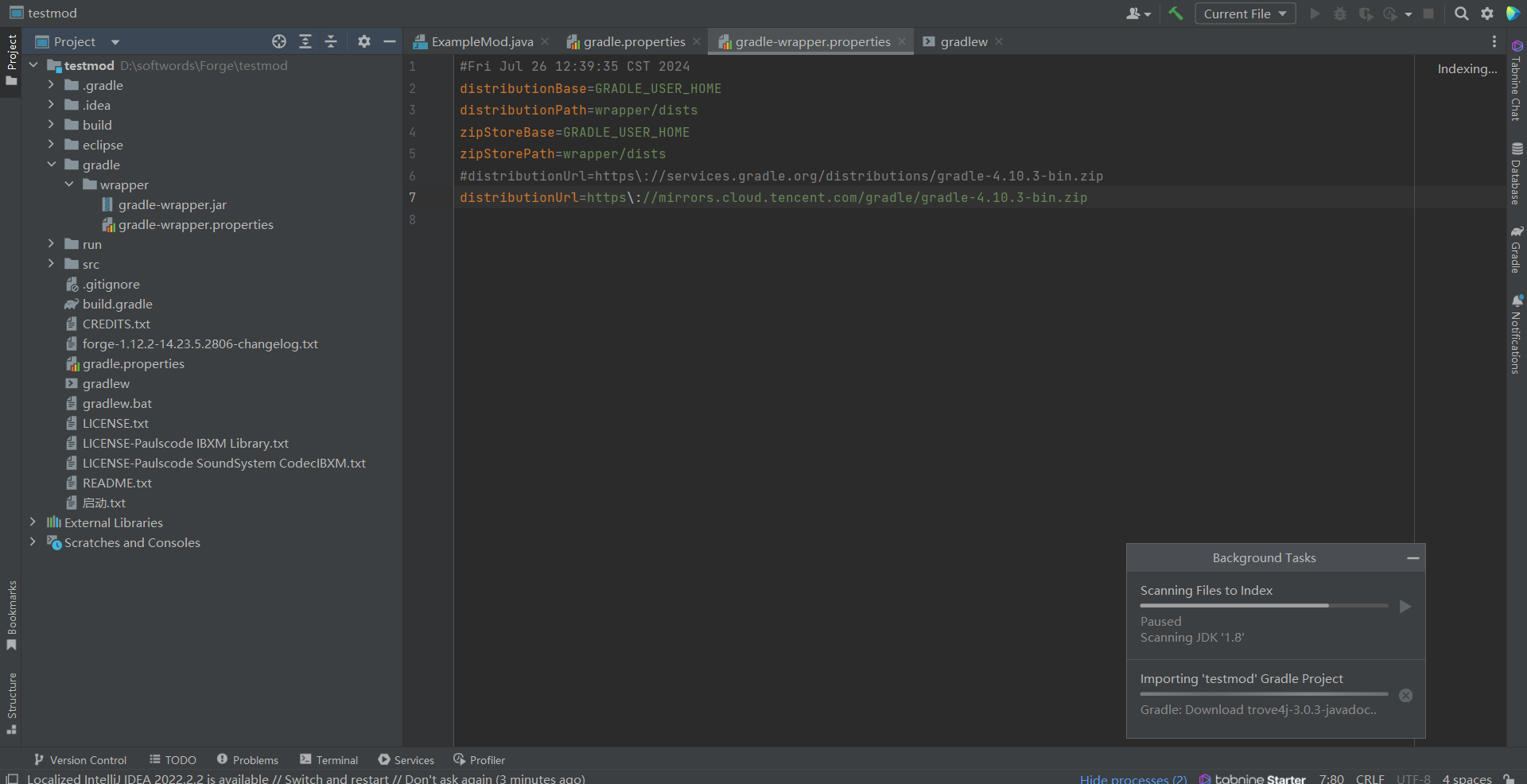Expand Scratches and Consoles node
1527x784 pixels.
[x=33, y=541]
